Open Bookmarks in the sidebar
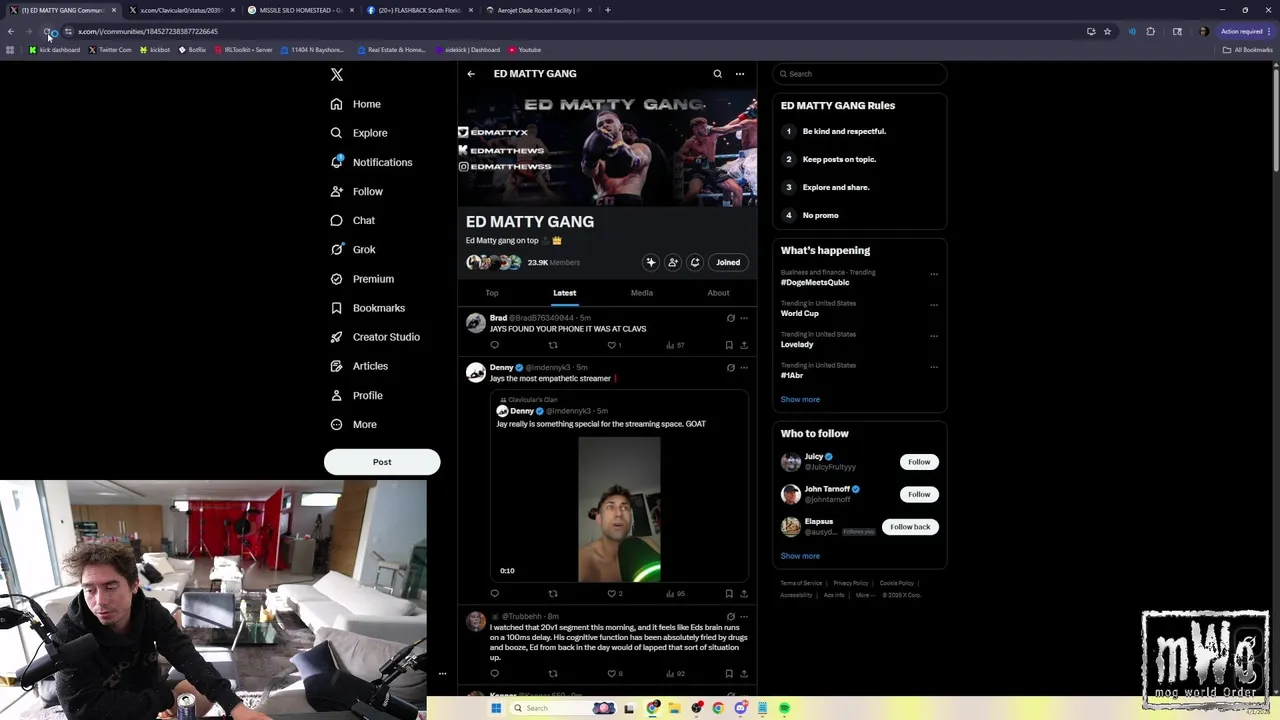Screen dimensions: 1280x720 point(367,308)
